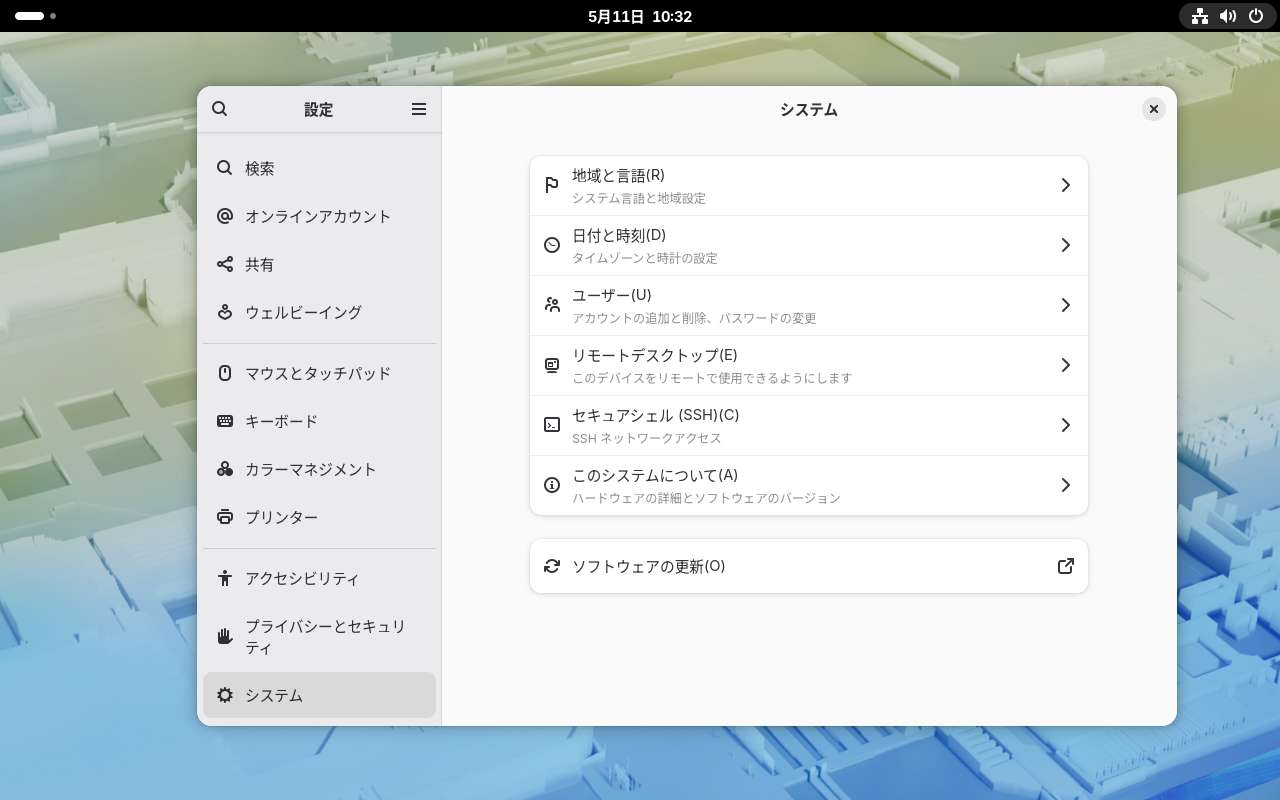The image size is (1280, 800).
Task: Click the external link icon on ソフトウェアの更新
Action: point(1066,566)
